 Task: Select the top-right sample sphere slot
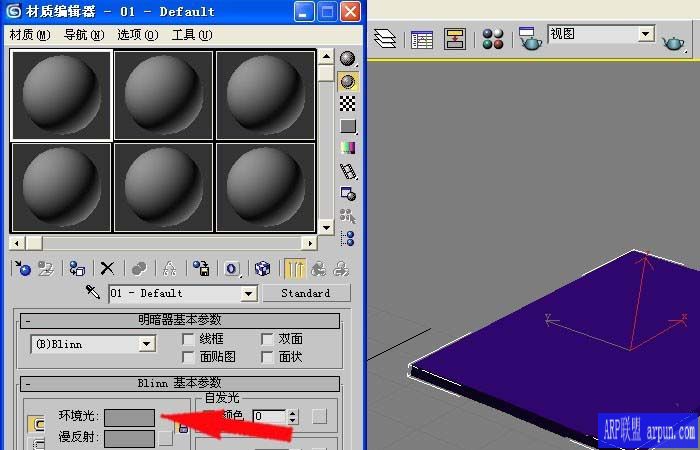(x=266, y=95)
